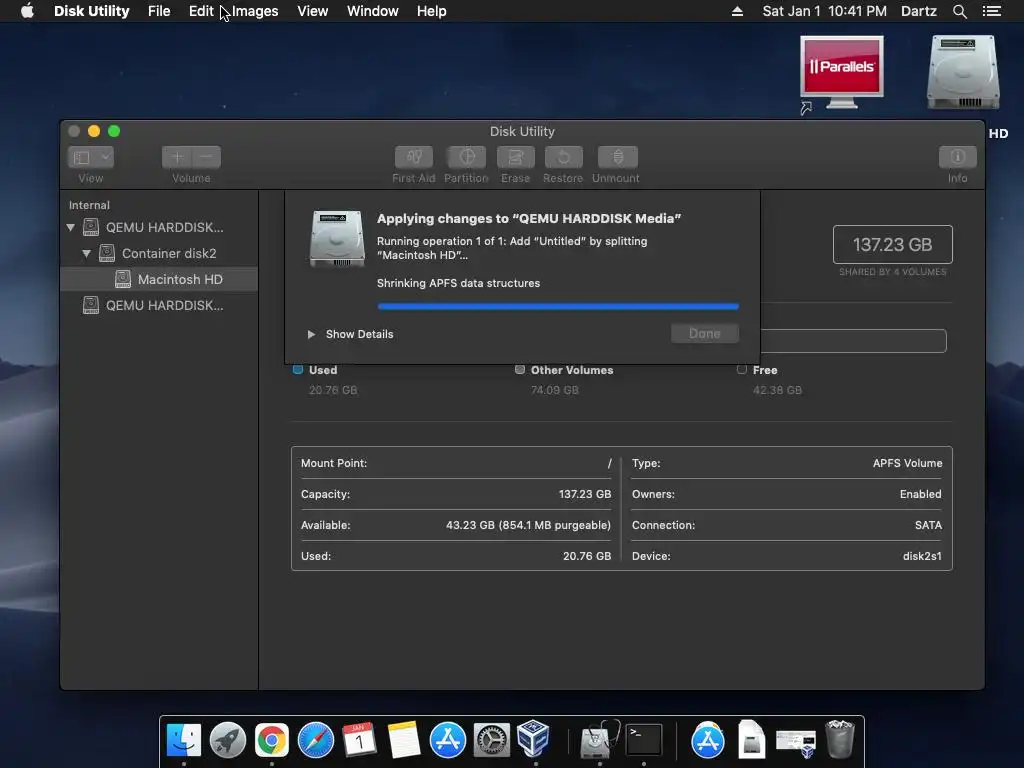
Task: Open Notes in the Dock
Action: [404, 740]
